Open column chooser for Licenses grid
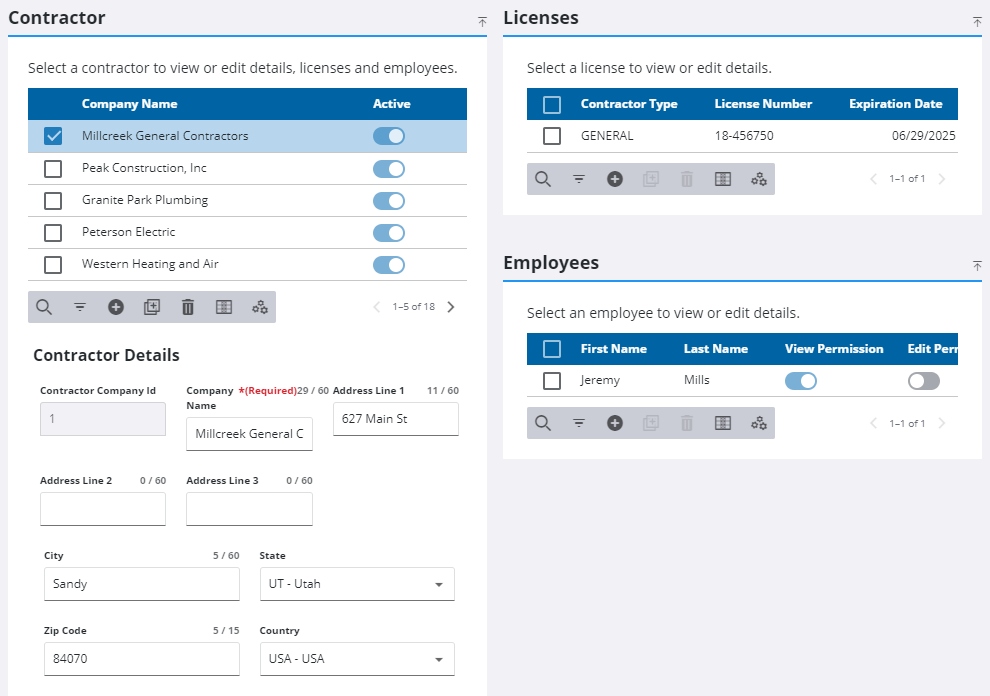Image resolution: width=990 pixels, height=696 pixels. point(723,179)
